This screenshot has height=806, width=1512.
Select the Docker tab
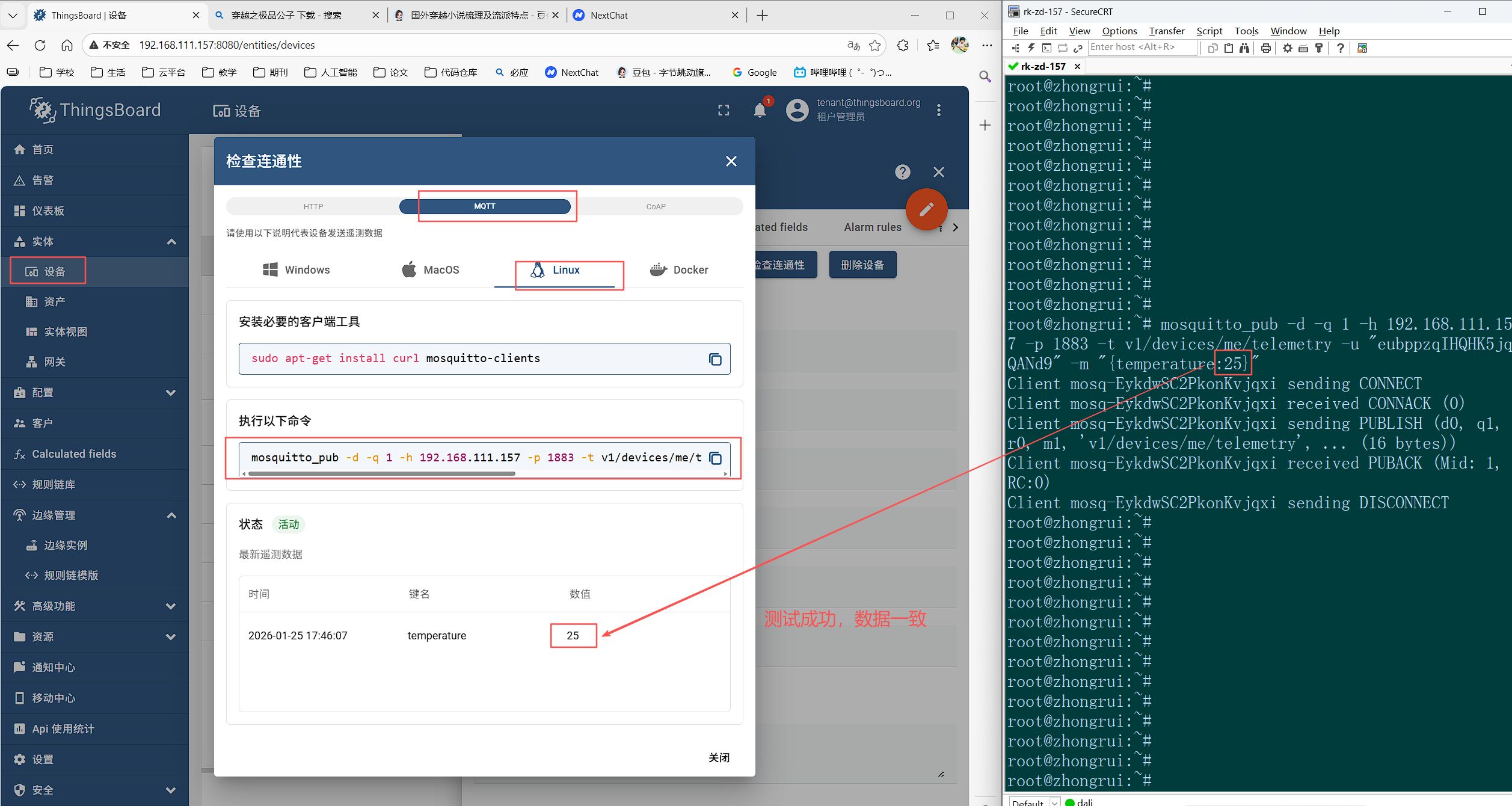pyautogui.click(x=679, y=270)
